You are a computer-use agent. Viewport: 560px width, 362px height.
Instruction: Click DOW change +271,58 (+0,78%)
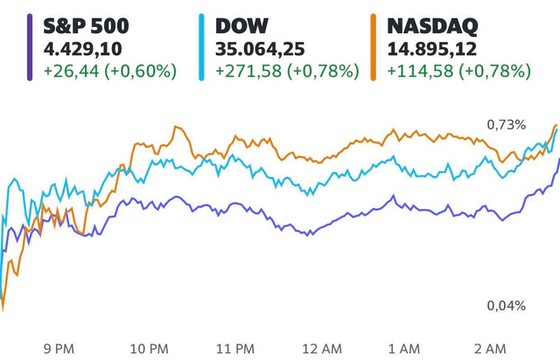pos(287,71)
